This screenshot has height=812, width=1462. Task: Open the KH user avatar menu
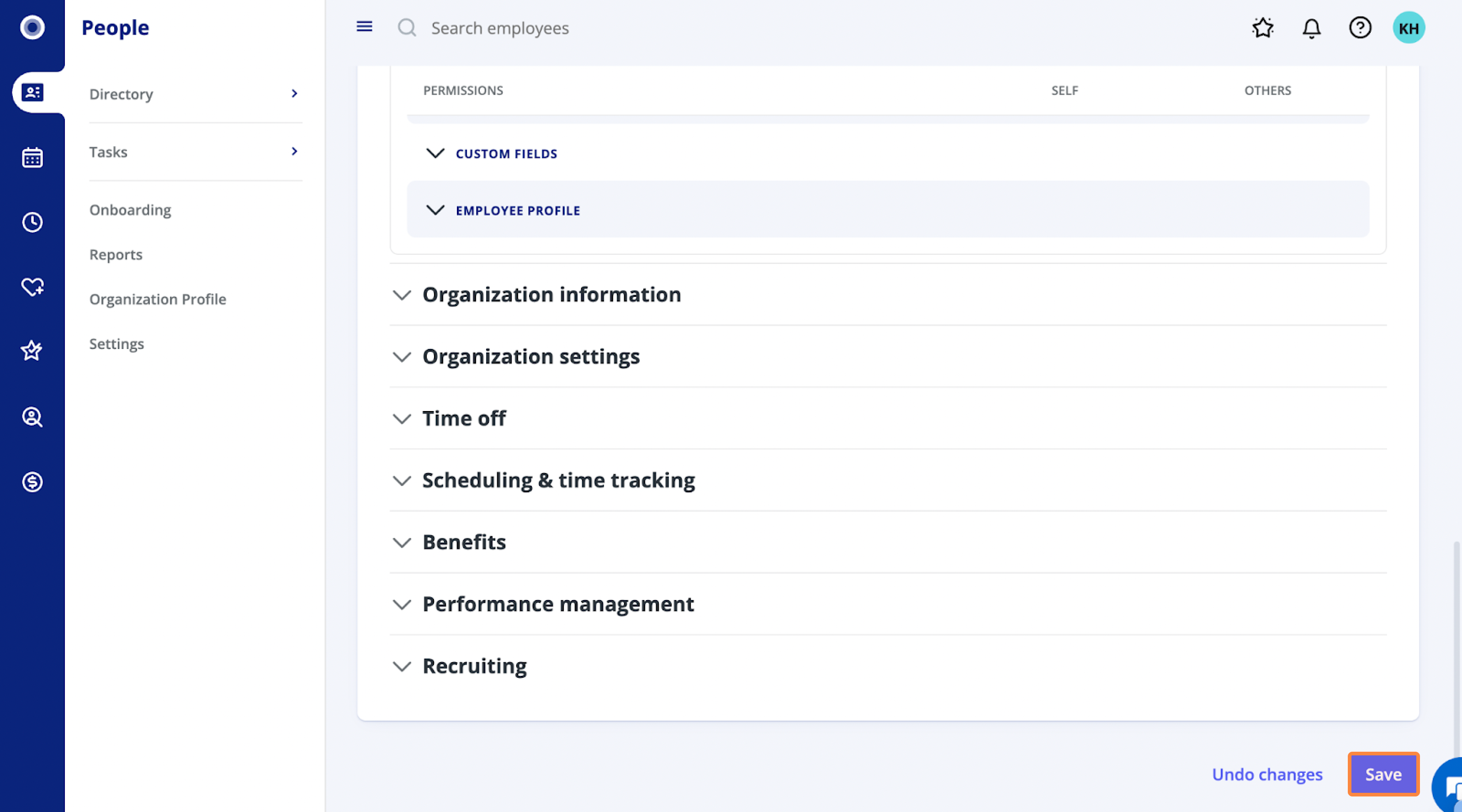pyautogui.click(x=1409, y=28)
